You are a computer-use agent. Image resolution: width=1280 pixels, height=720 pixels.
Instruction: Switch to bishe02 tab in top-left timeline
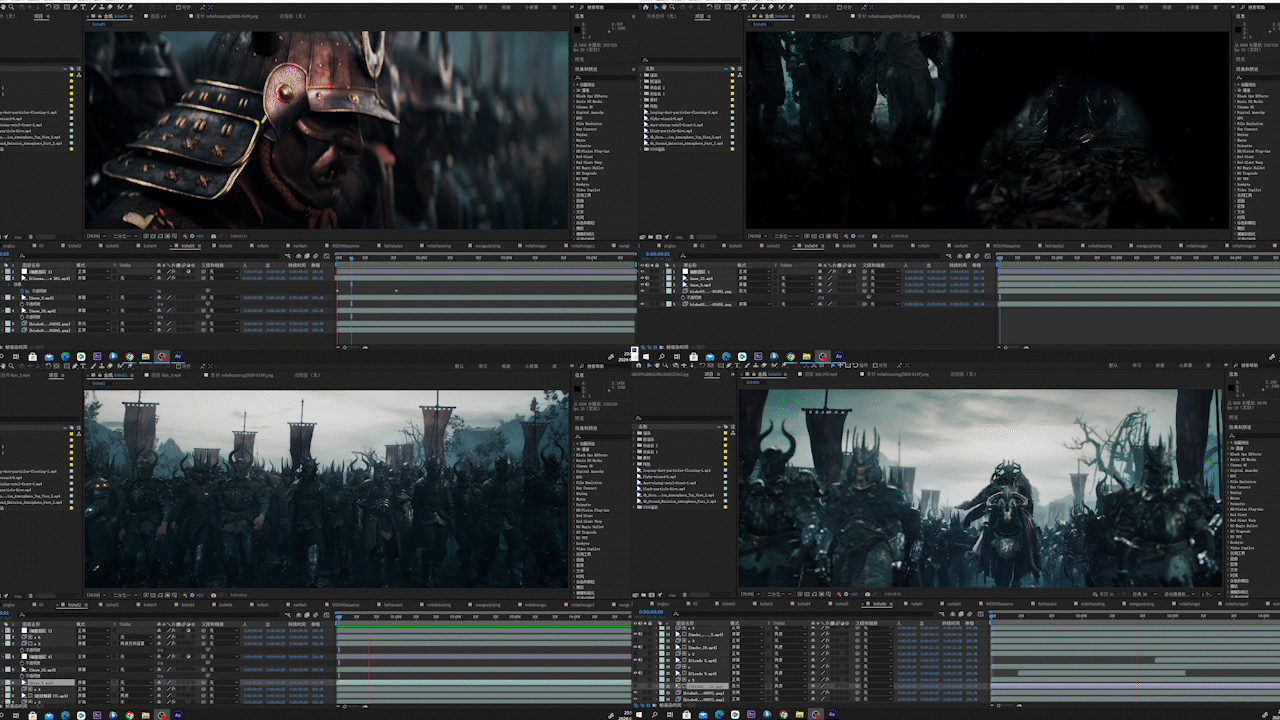tap(75, 246)
